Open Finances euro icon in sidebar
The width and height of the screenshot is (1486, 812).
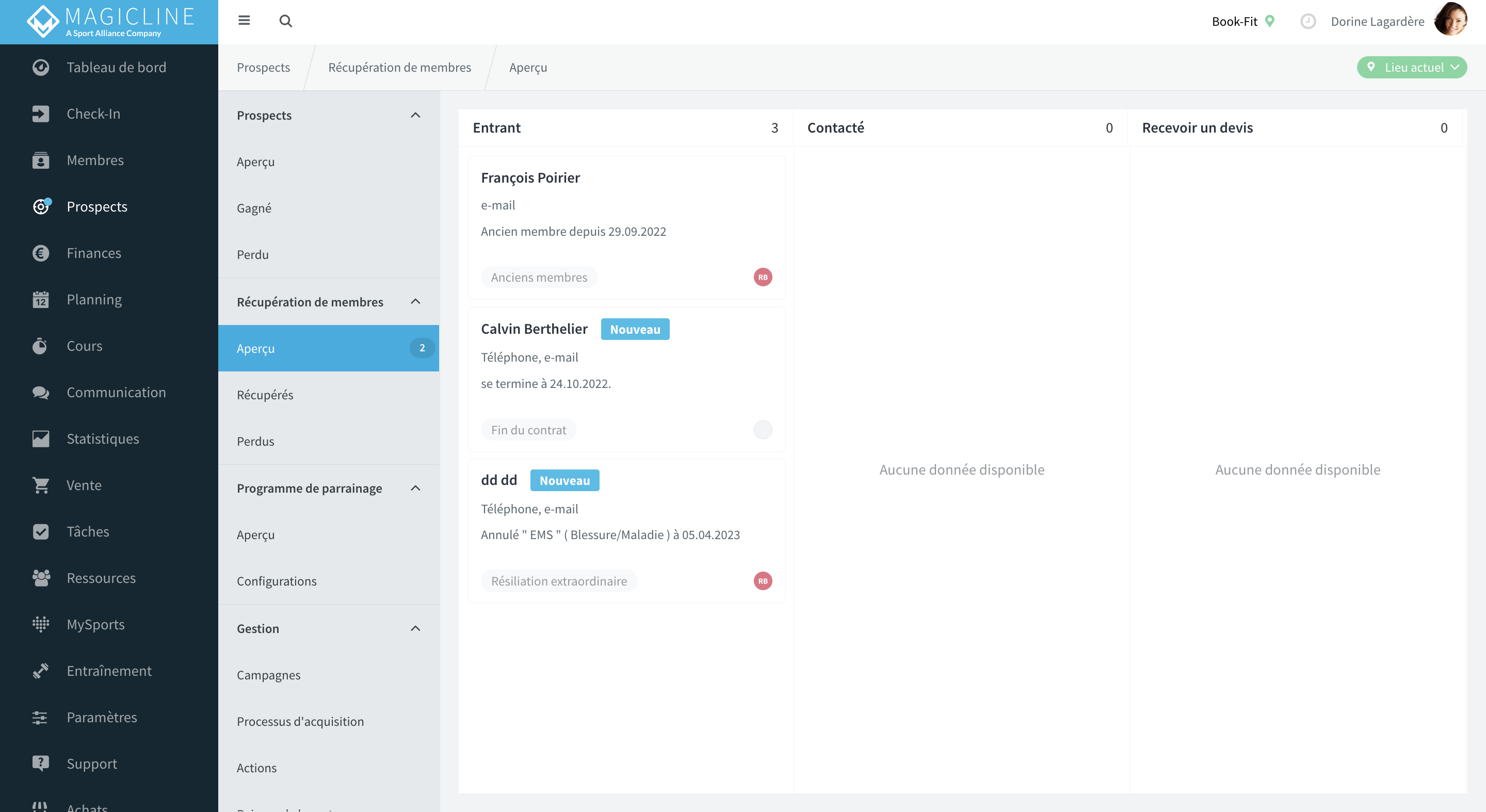click(40, 253)
